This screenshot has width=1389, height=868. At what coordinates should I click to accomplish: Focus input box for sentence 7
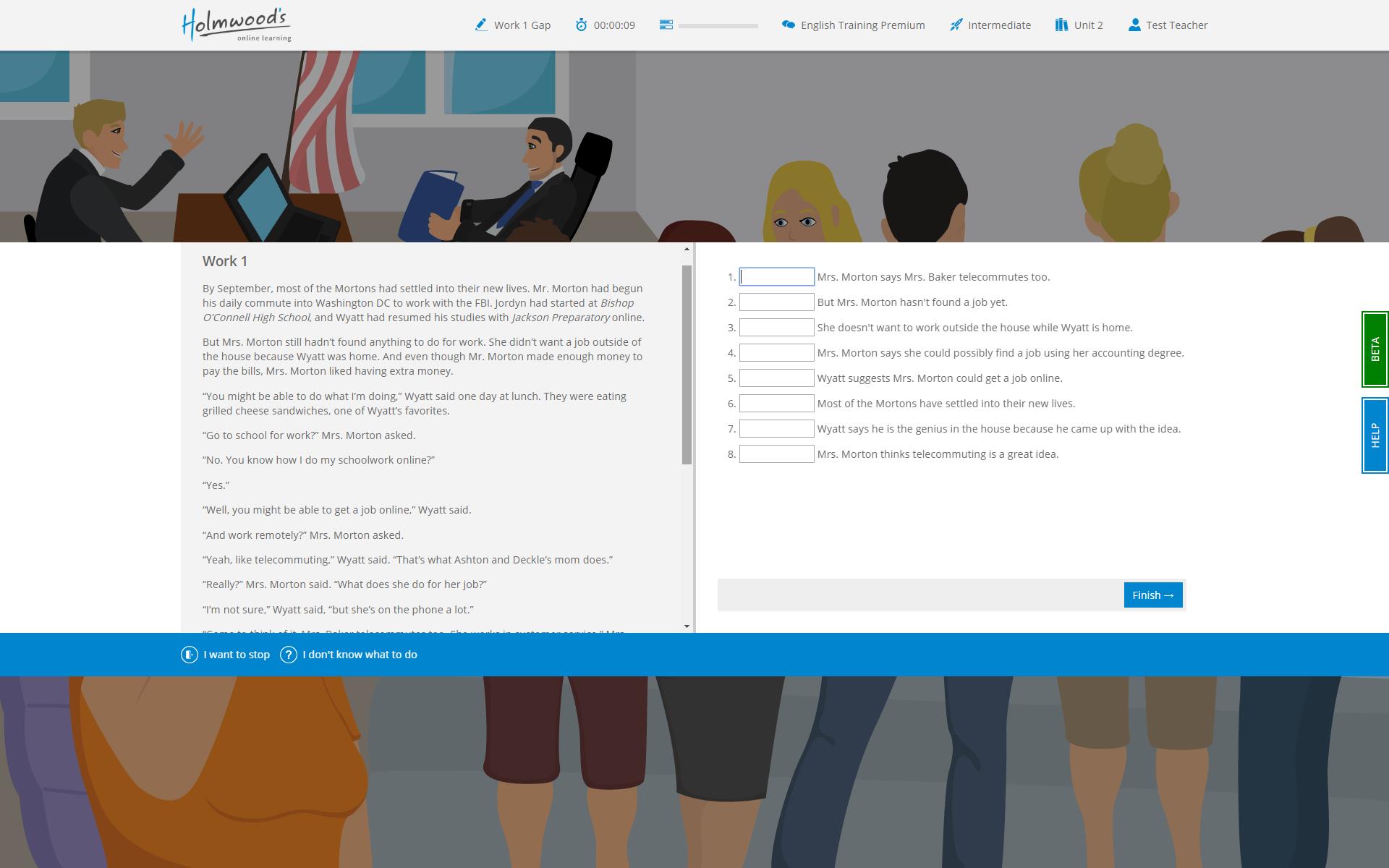(x=776, y=429)
